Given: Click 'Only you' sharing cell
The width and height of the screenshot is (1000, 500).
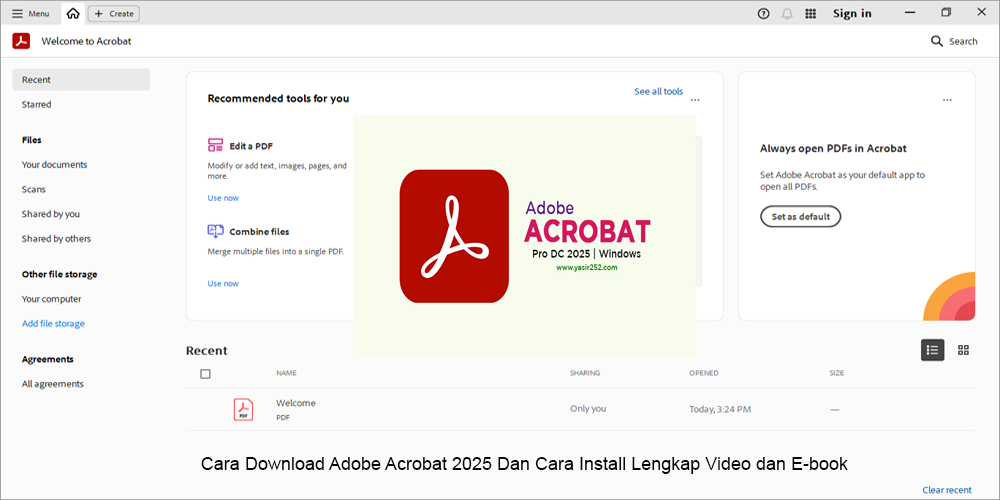Looking at the screenshot, I should [588, 409].
